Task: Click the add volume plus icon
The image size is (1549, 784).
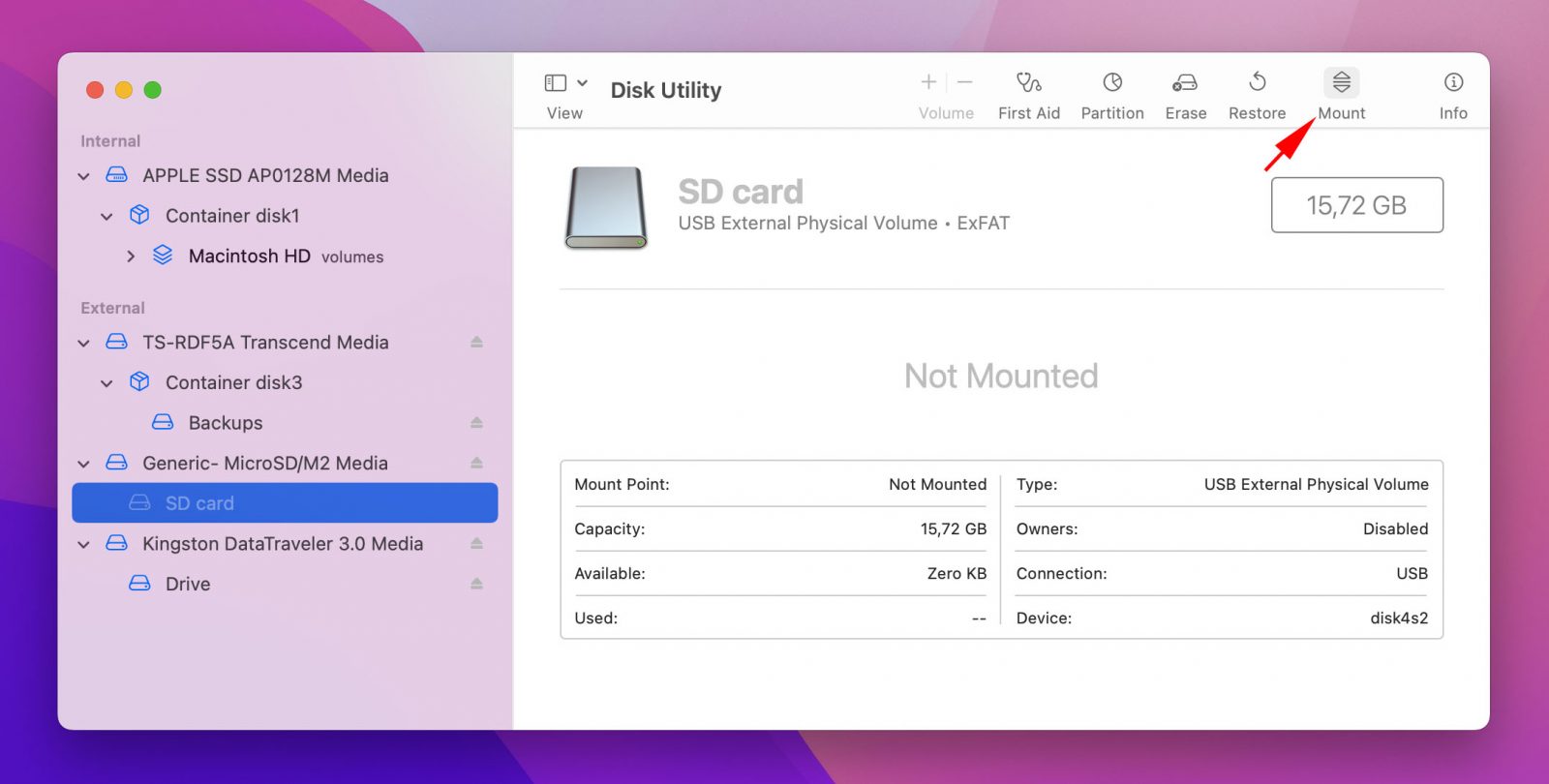Action: tap(928, 82)
